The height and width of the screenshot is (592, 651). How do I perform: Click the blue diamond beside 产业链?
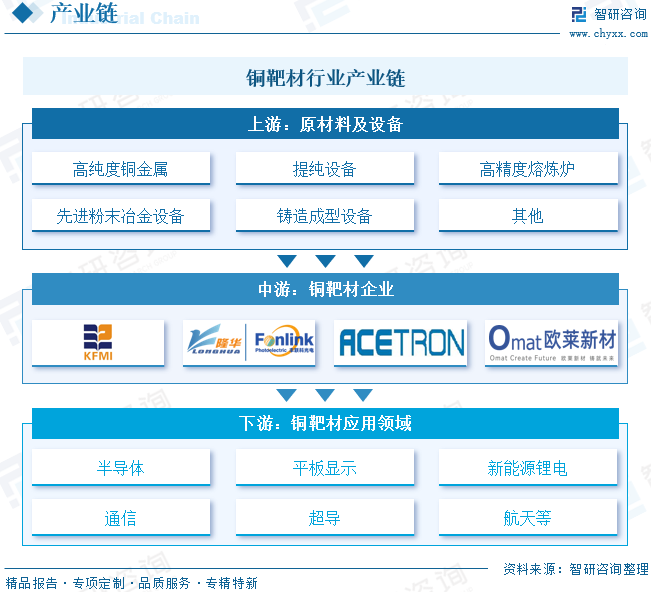(22, 13)
